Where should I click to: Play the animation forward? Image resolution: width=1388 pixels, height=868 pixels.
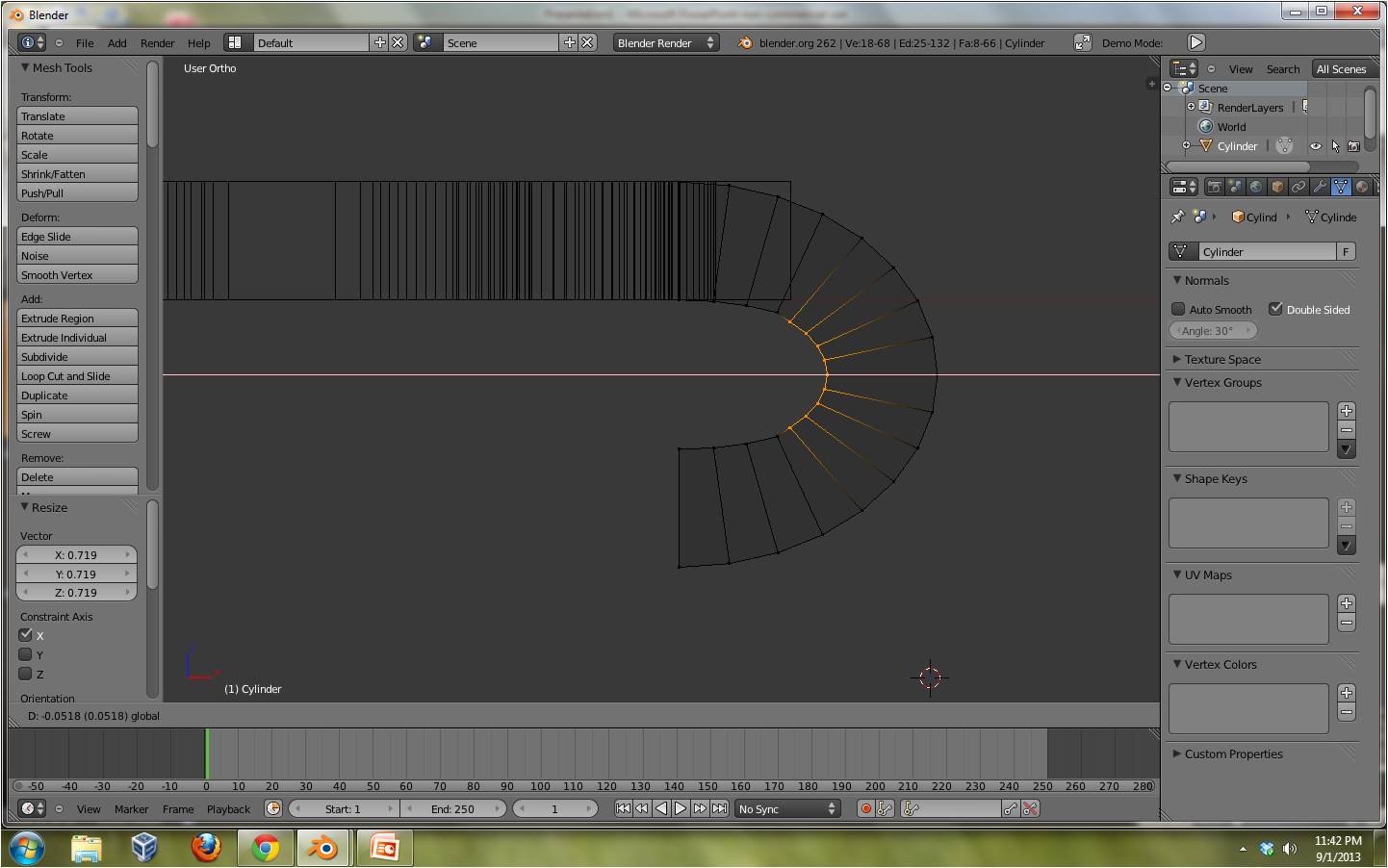pos(681,808)
